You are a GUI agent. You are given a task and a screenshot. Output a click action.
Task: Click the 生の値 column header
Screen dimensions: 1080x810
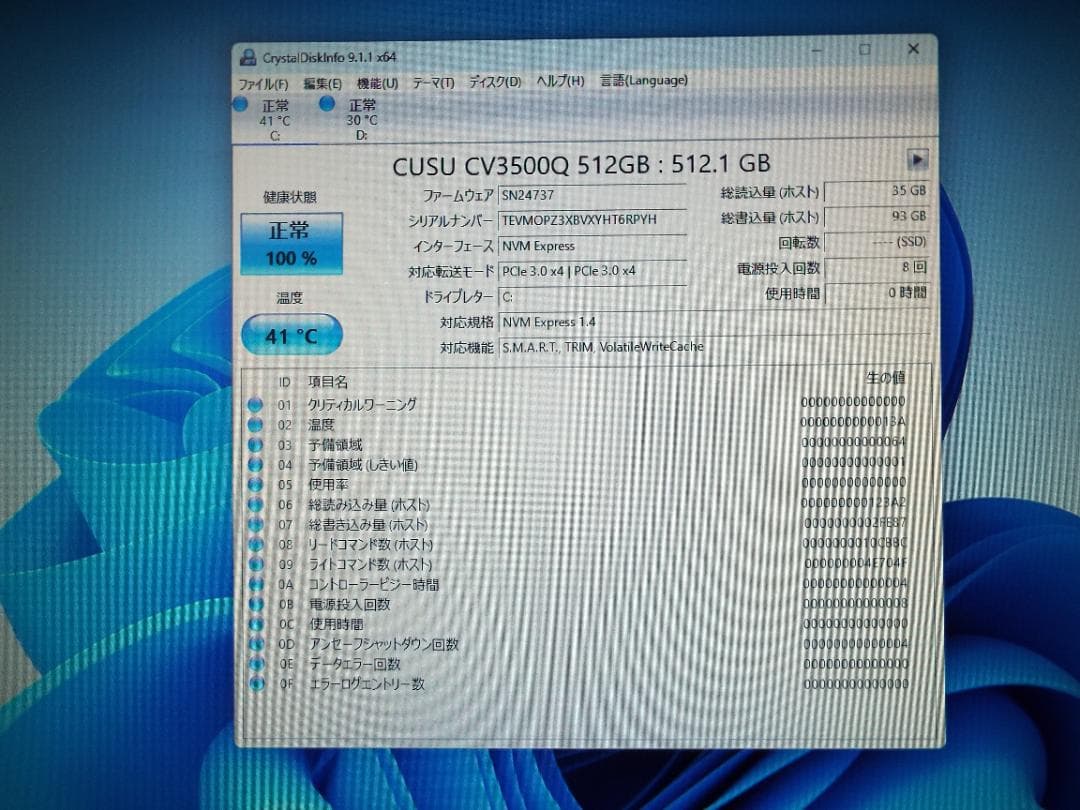point(888,379)
